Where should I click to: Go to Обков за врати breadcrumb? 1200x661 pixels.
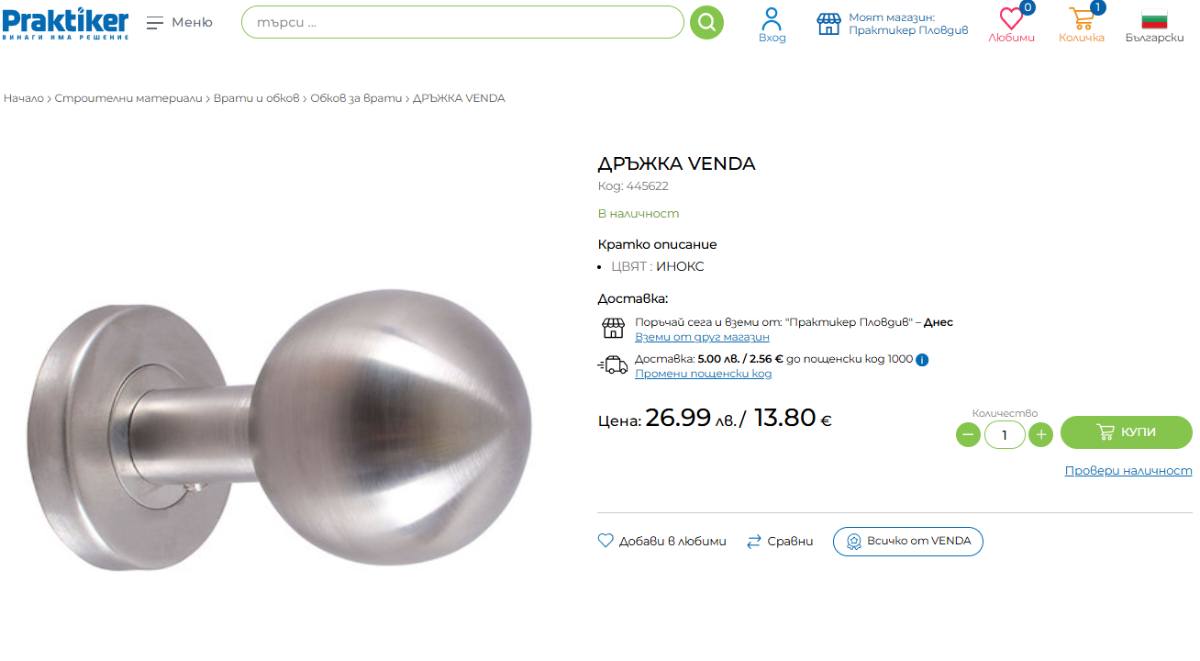coord(356,98)
